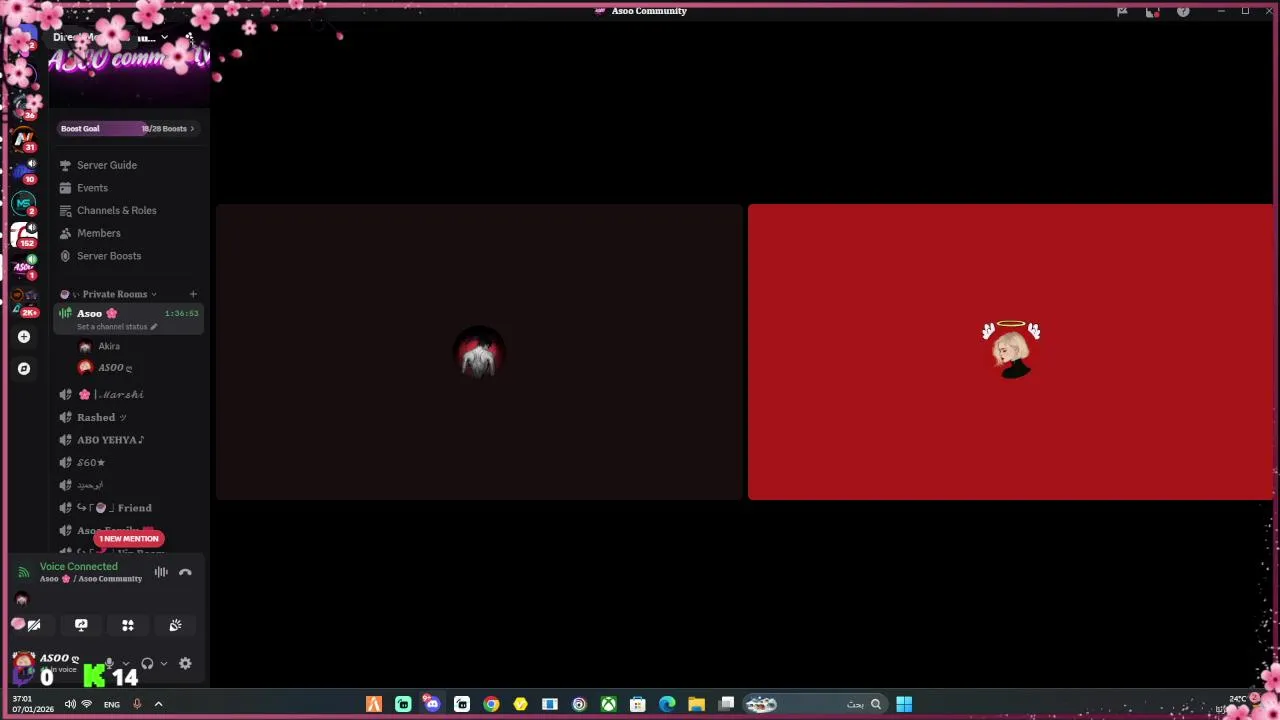Open File Explorer from taskbar
Image resolution: width=1280 pixels, height=720 pixels.
coord(696,704)
